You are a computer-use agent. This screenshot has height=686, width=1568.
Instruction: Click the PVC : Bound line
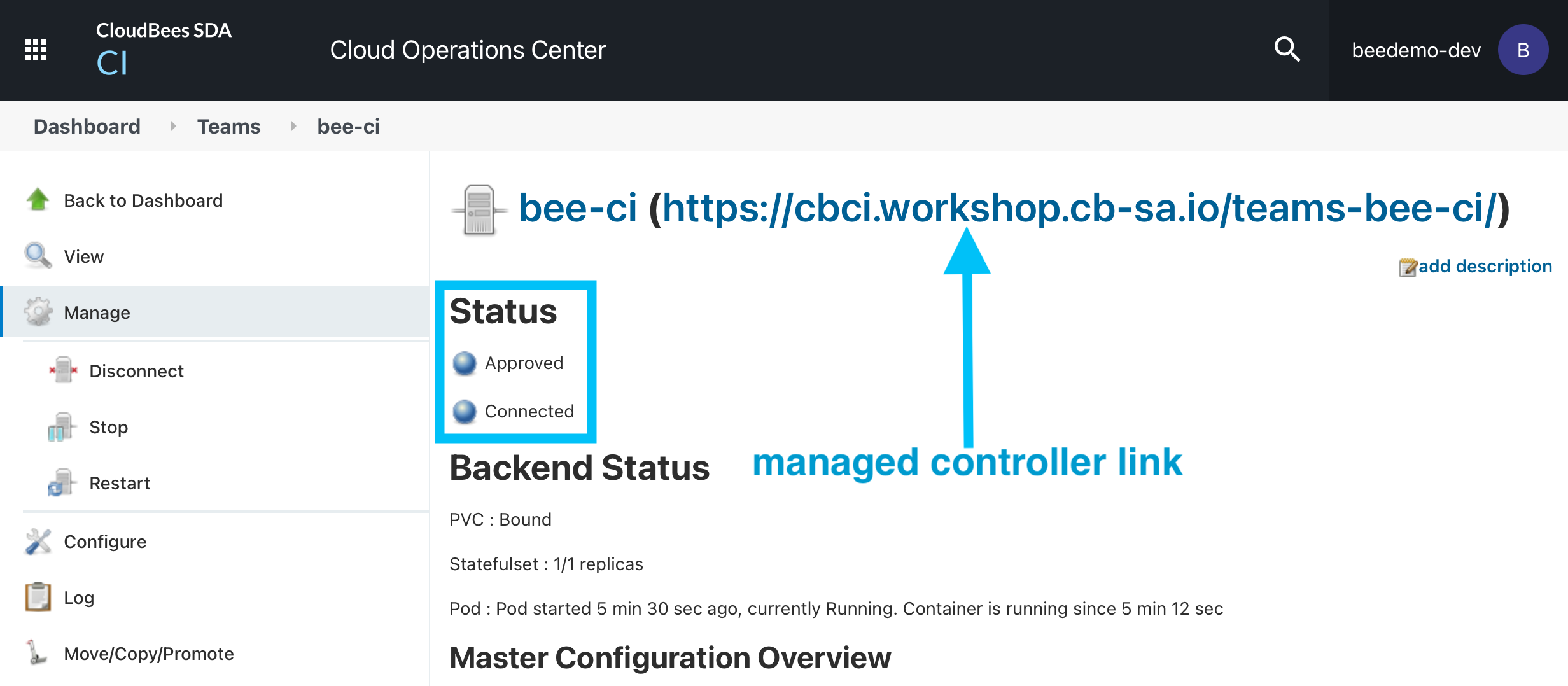(x=500, y=519)
